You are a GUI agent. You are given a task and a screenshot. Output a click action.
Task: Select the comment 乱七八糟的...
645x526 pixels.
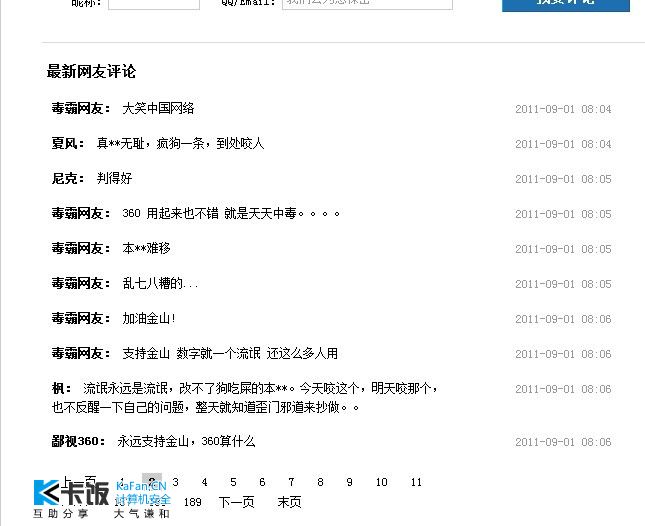click(x=160, y=283)
